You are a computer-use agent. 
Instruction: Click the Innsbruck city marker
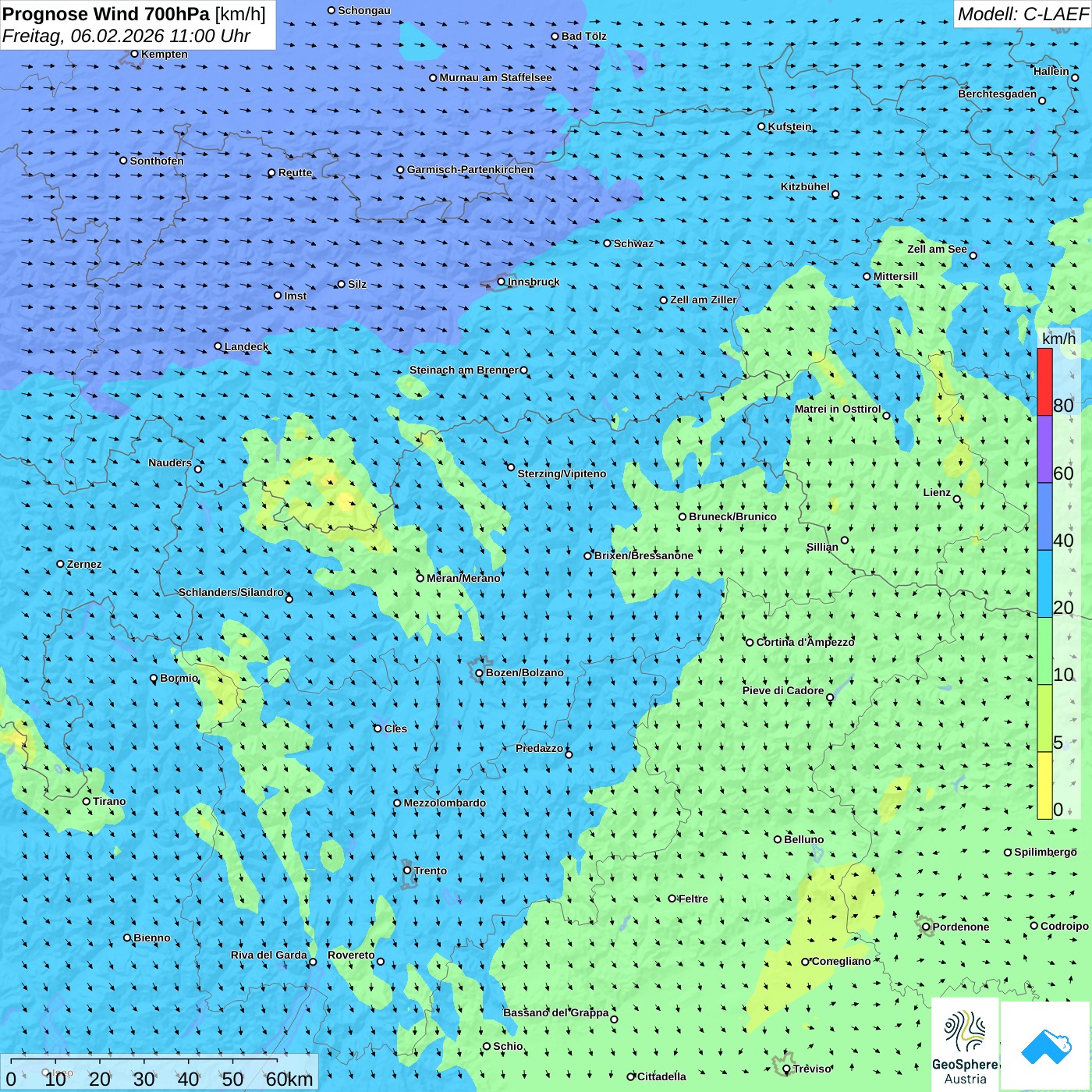[x=502, y=282]
